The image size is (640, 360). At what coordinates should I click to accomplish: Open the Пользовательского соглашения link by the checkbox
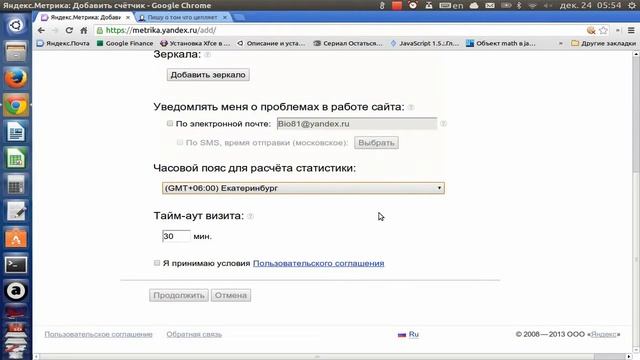[318, 263]
